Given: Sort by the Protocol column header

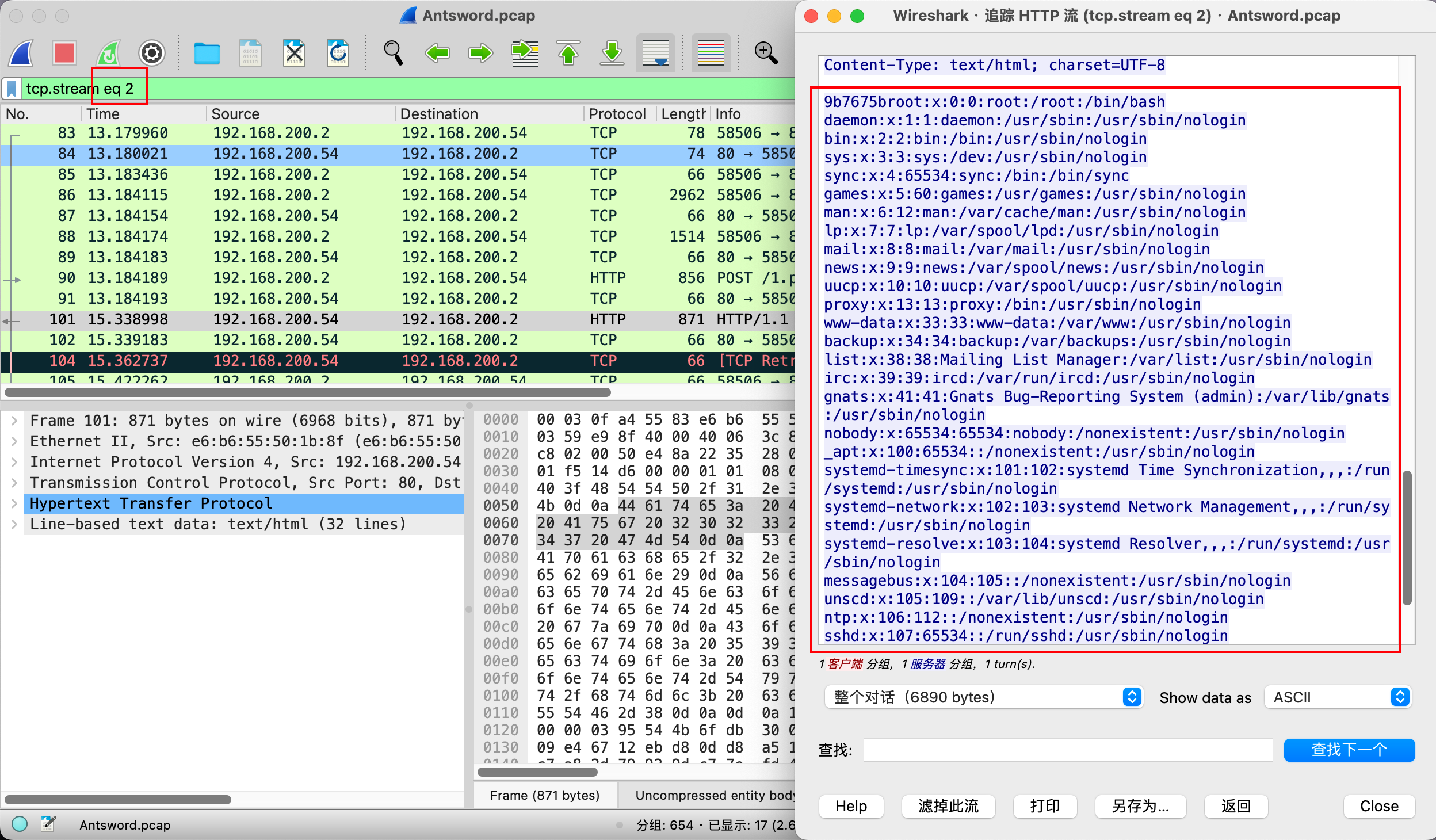Looking at the screenshot, I should coord(620,114).
